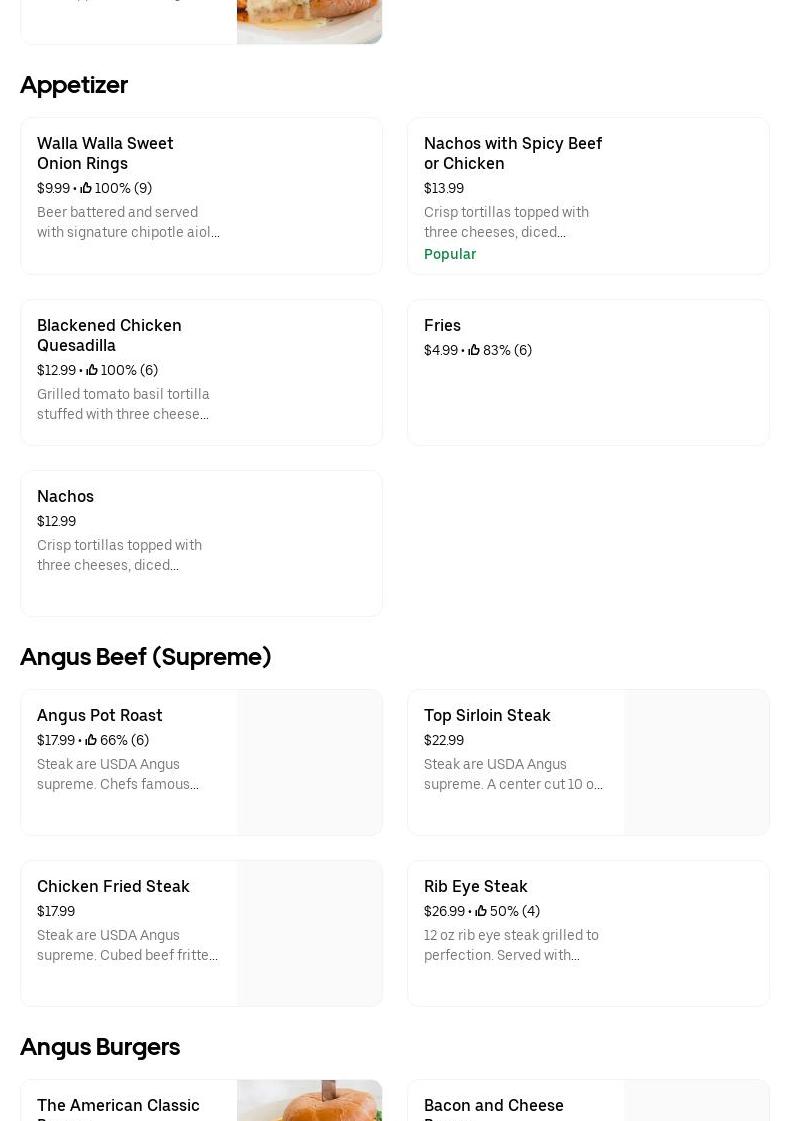Select the Top Sirloin Steak title
Screen dimensions: 804x1121
(x=487, y=715)
